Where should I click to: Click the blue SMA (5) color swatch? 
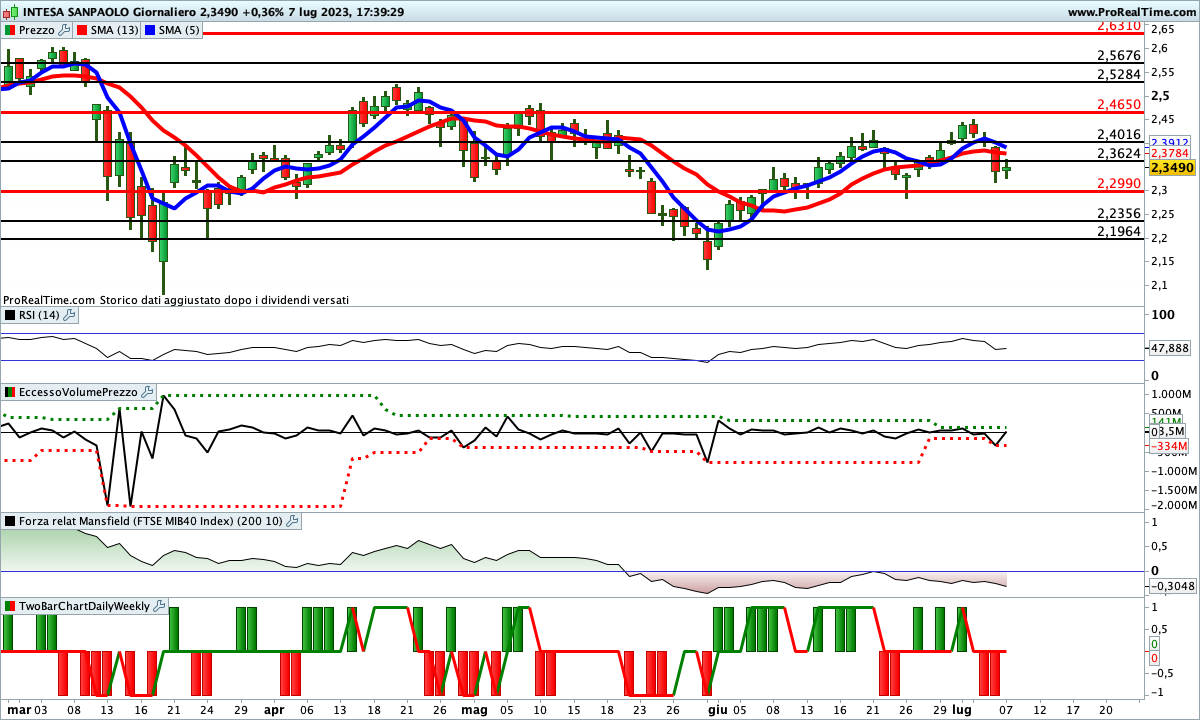tap(151, 30)
